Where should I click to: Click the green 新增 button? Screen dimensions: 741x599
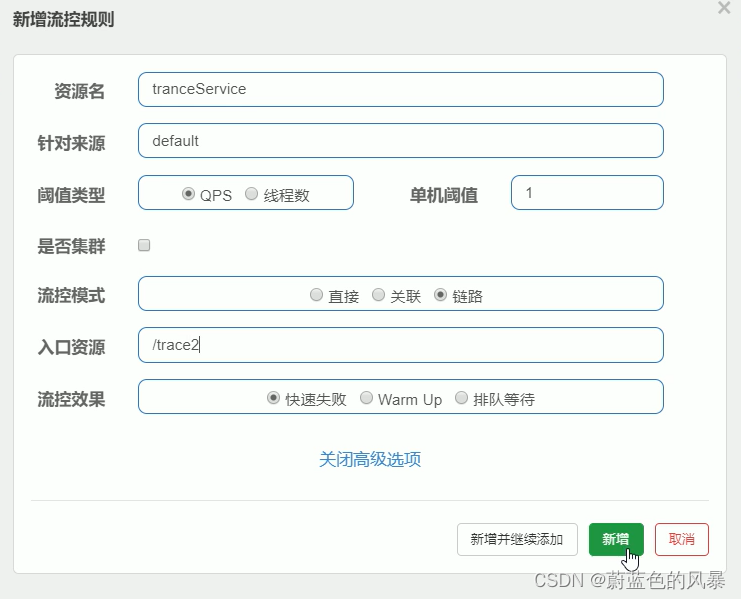tap(616, 539)
